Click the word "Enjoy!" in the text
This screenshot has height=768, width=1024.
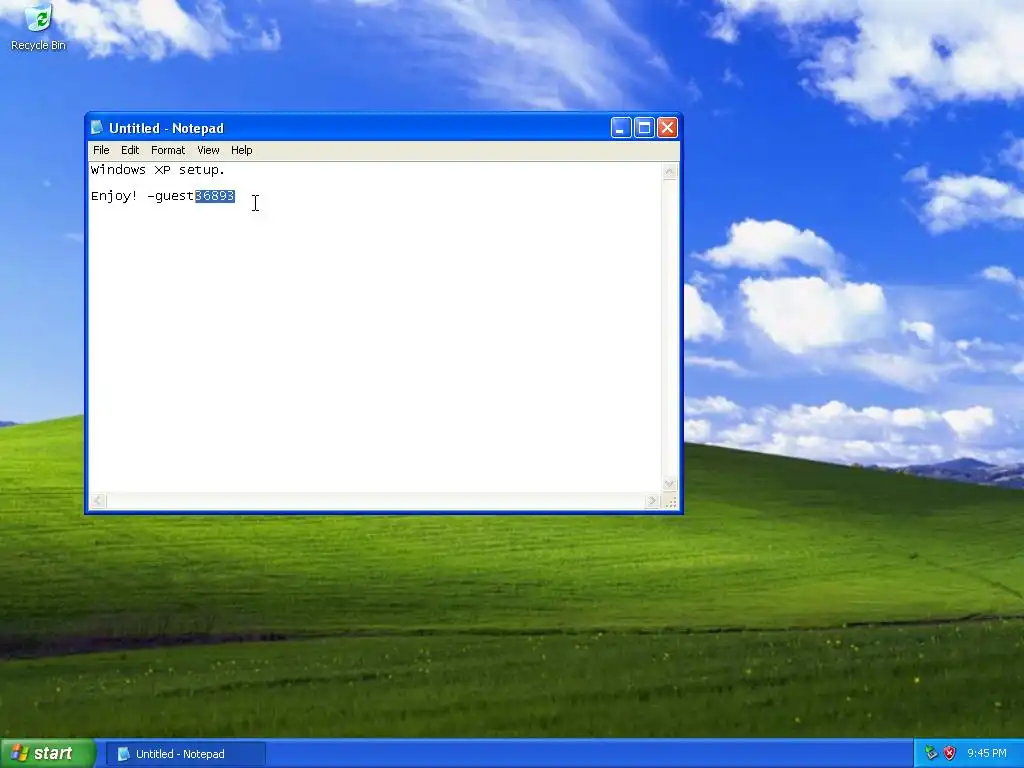114,196
